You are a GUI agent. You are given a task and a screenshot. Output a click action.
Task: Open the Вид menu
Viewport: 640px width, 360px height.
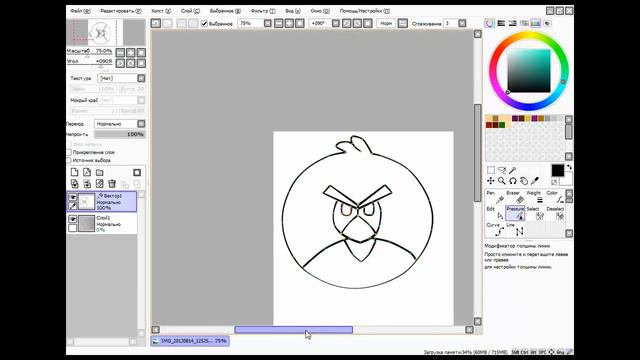pos(293,11)
